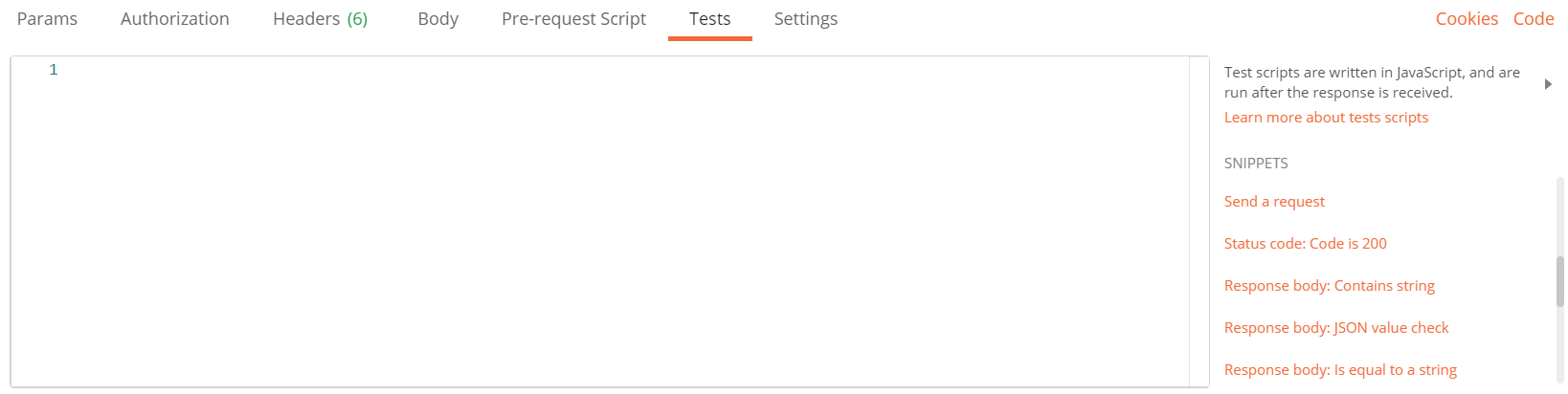This screenshot has width=1568, height=394.
Task: Add Response body: Contains string snippet
Action: (1329, 286)
